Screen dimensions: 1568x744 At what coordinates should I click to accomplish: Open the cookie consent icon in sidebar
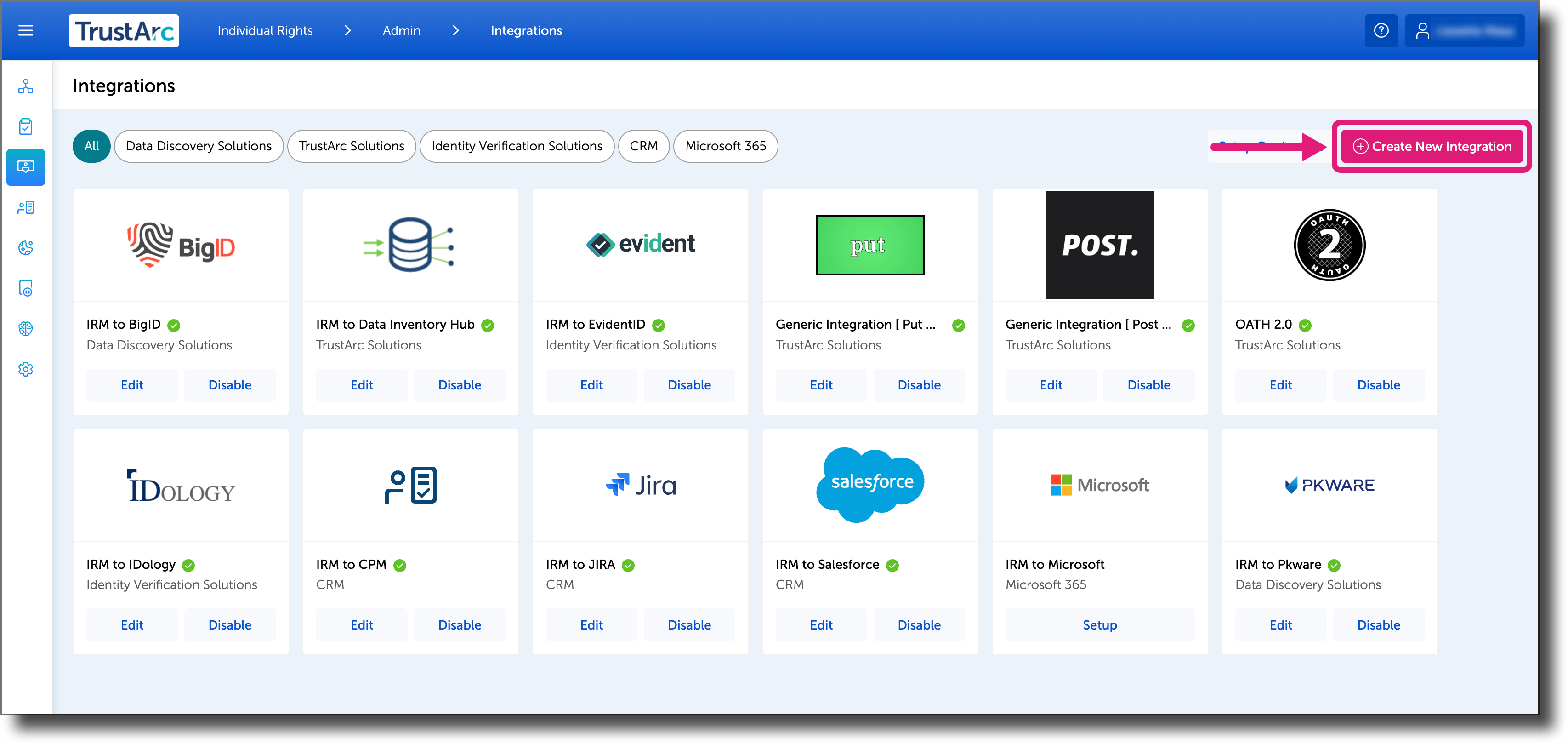coord(26,248)
